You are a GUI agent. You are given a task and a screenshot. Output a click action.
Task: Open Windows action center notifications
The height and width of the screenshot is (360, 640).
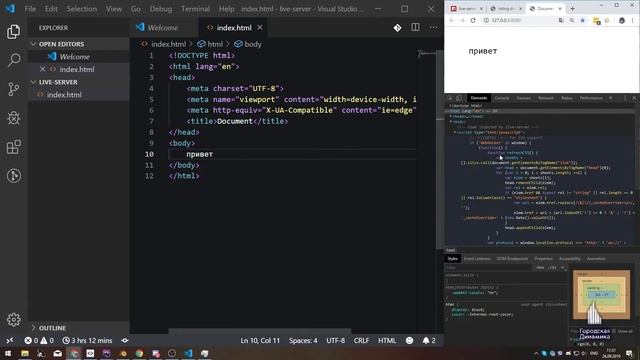coord(629,353)
